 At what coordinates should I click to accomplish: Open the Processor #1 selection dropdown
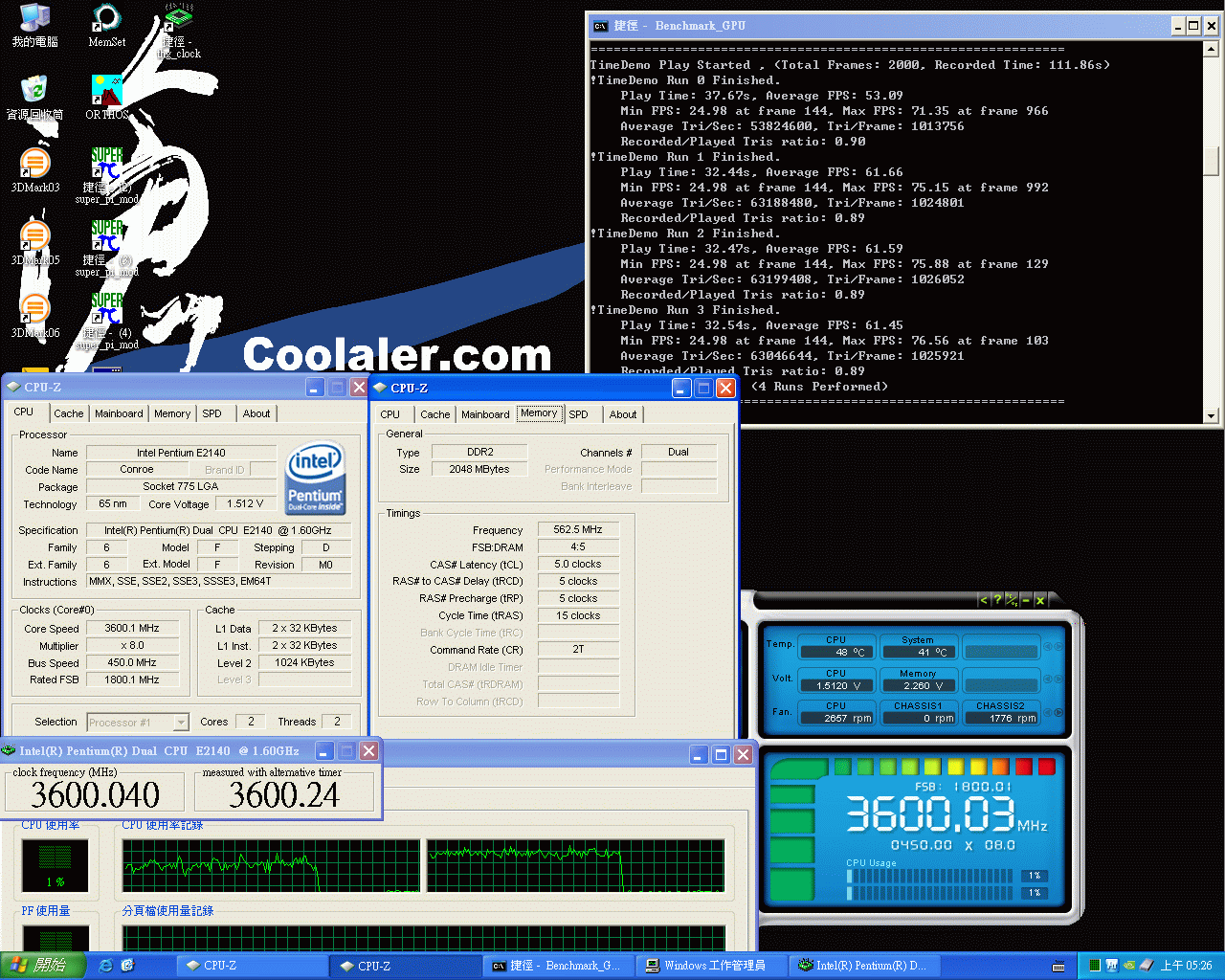(x=138, y=722)
